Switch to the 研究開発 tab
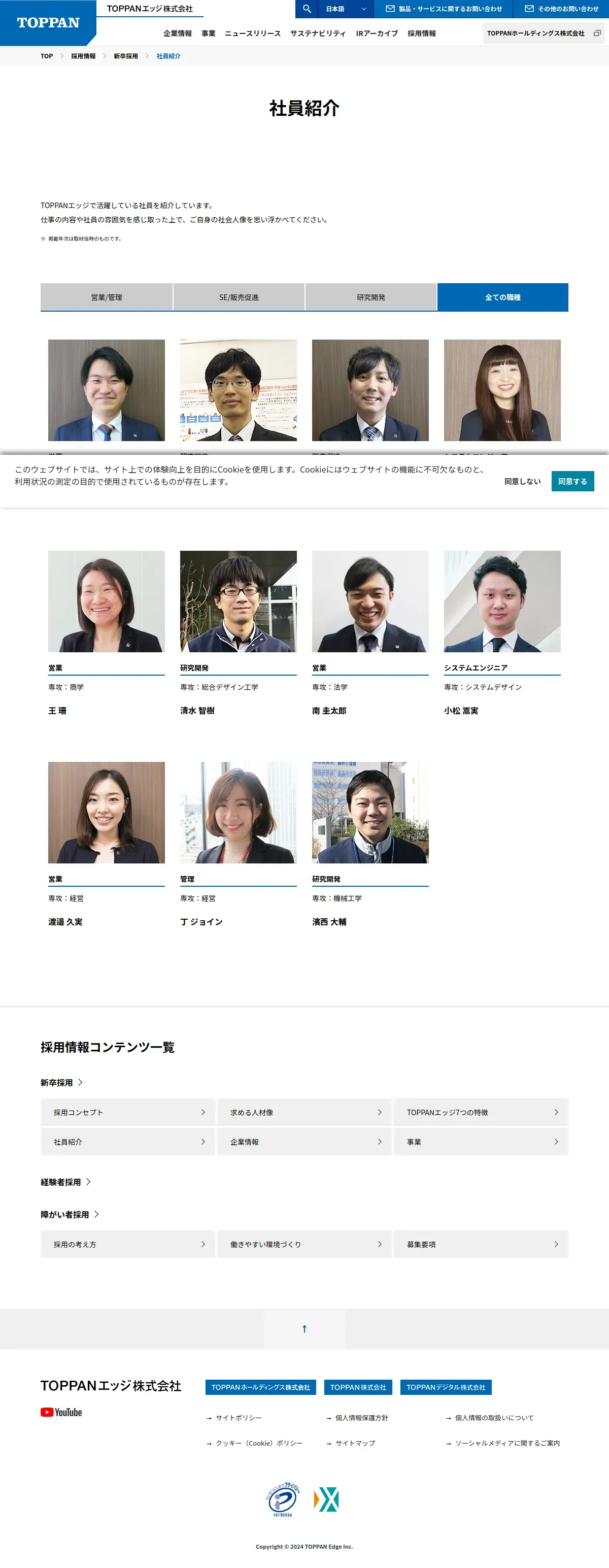The image size is (609, 1568). click(x=370, y=297)
